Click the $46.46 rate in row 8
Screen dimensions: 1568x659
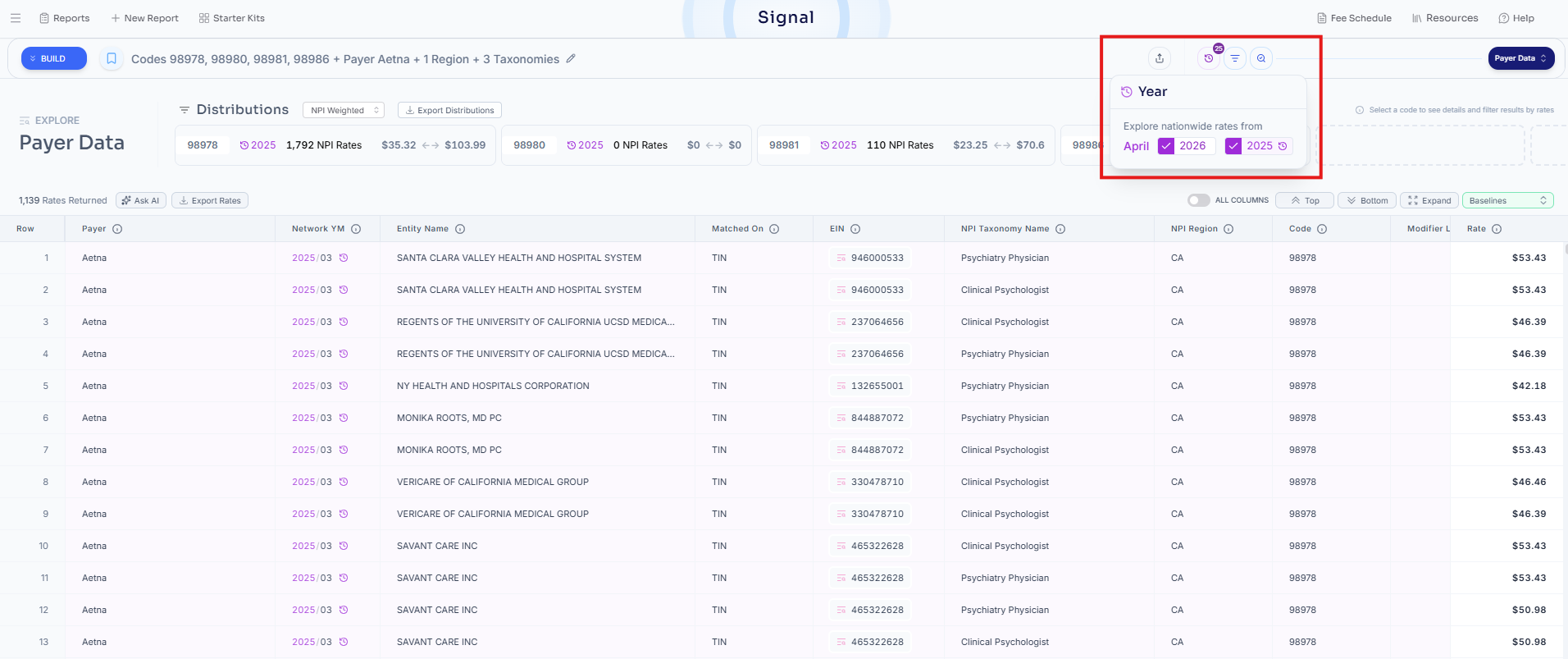1529,482
